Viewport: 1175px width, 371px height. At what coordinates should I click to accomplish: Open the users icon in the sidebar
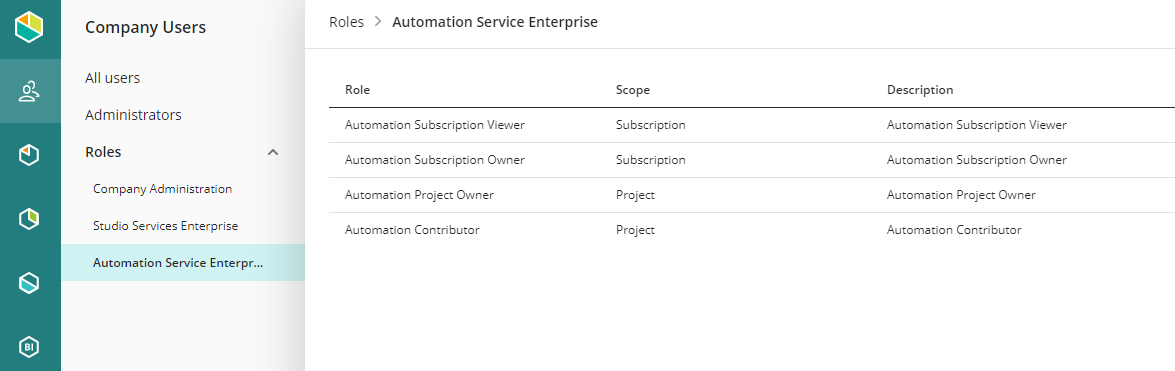point(28,91)
